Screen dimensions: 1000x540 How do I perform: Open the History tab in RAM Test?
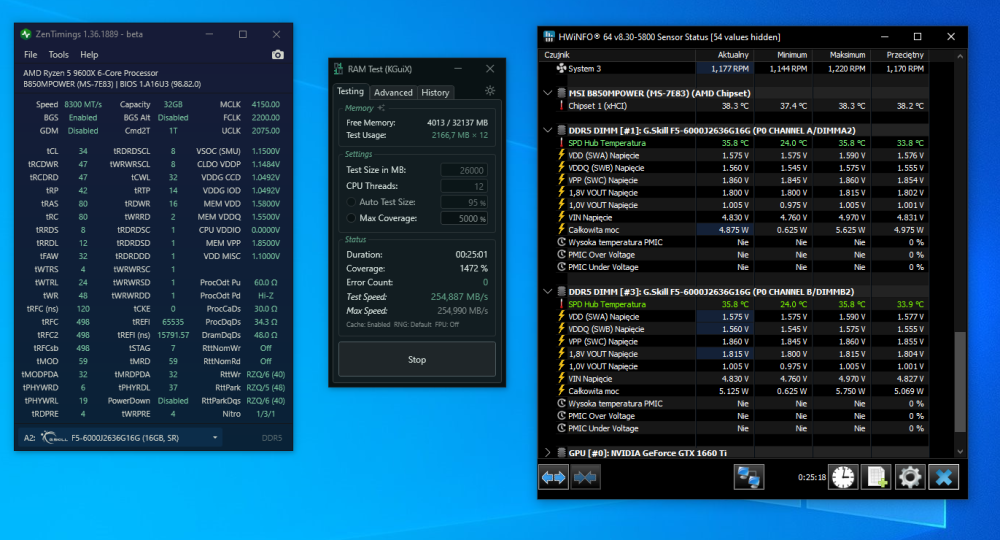tap(435, 92)
